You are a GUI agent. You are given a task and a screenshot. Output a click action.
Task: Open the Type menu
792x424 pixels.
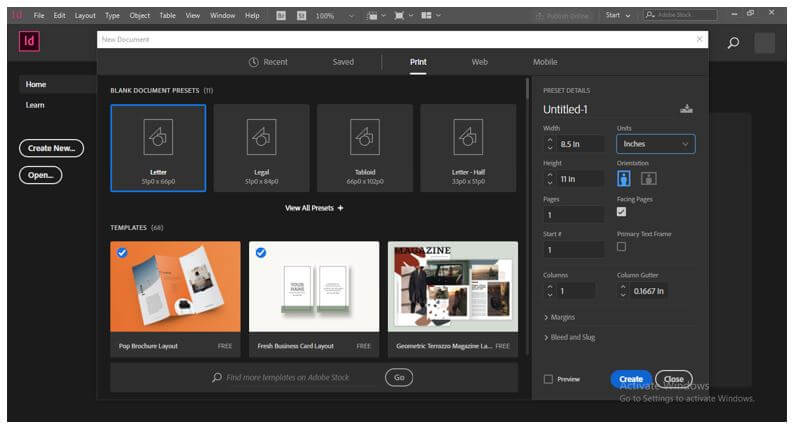112,16
